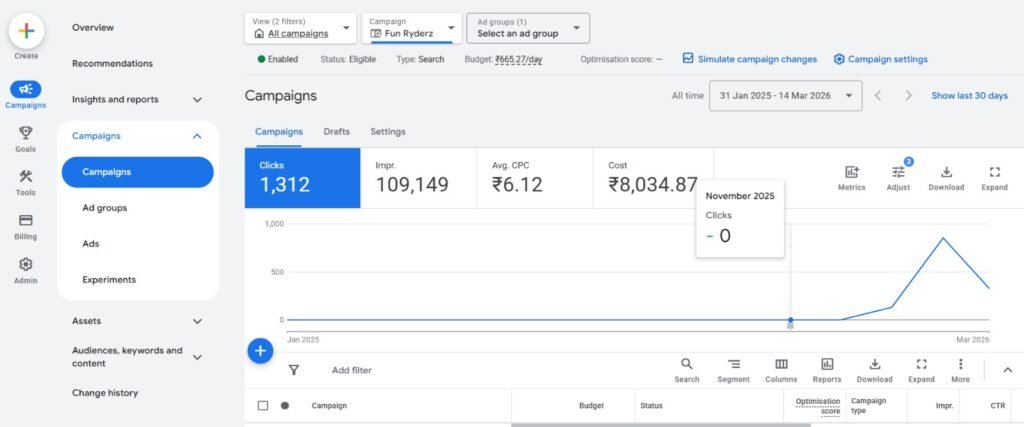The width and height of the screenshot is (1024, 427).
Task: Click the November 2025 chart data point
Action: 790,320
